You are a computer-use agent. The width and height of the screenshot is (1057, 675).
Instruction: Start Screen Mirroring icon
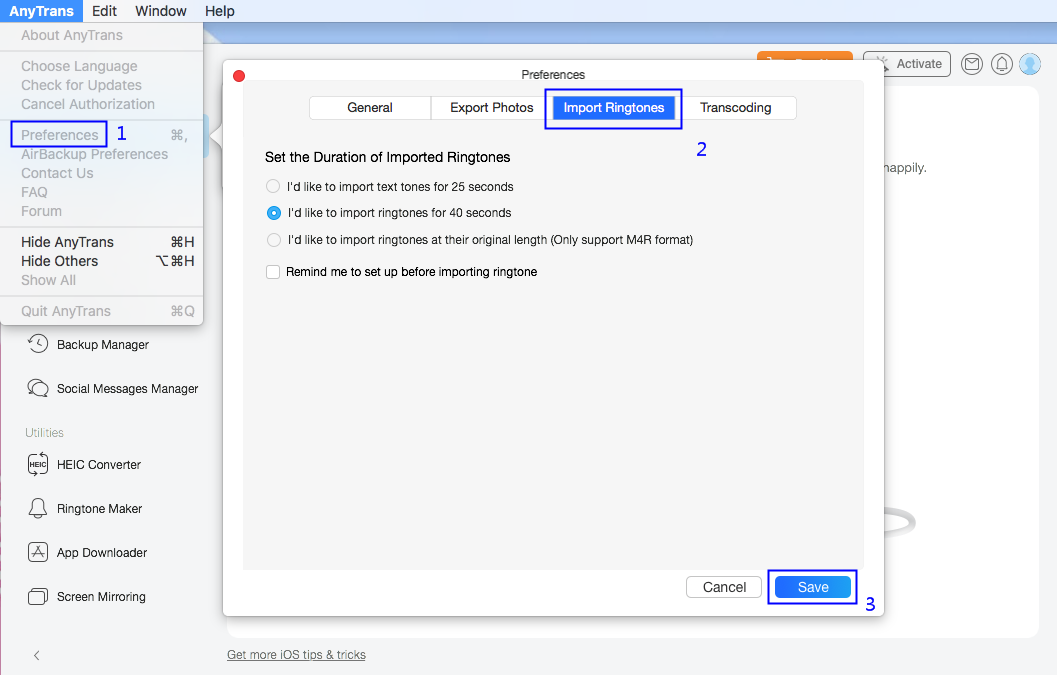pyautogui.click(x=38, y=597)
